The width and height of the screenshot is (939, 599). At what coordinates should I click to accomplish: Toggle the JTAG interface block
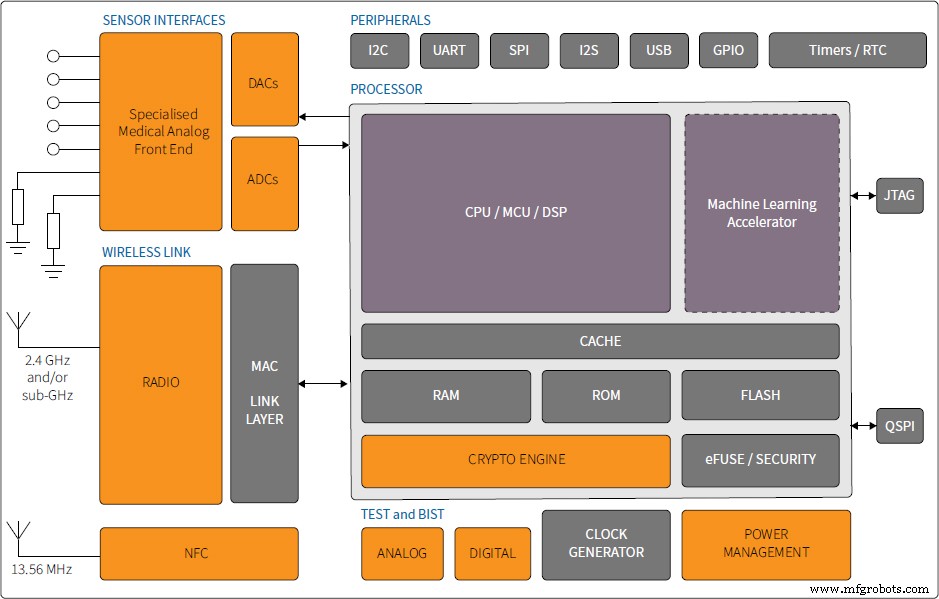pyautogui.click(x=899, y=196)
